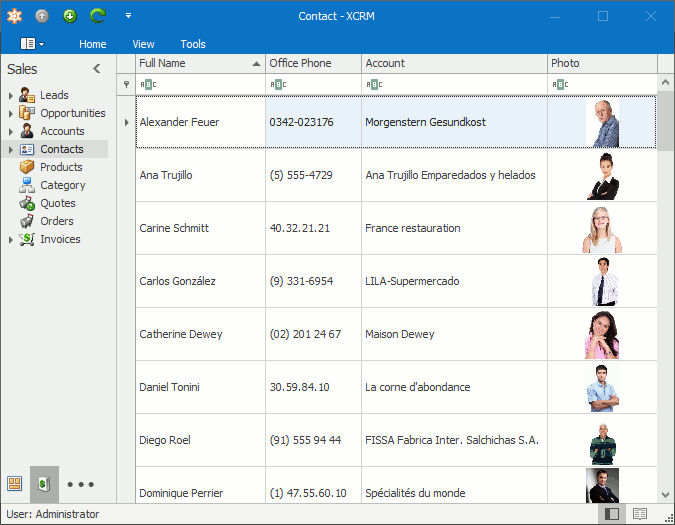
Task: Collapse the Sales navigation panel
Action: (97, 68)
